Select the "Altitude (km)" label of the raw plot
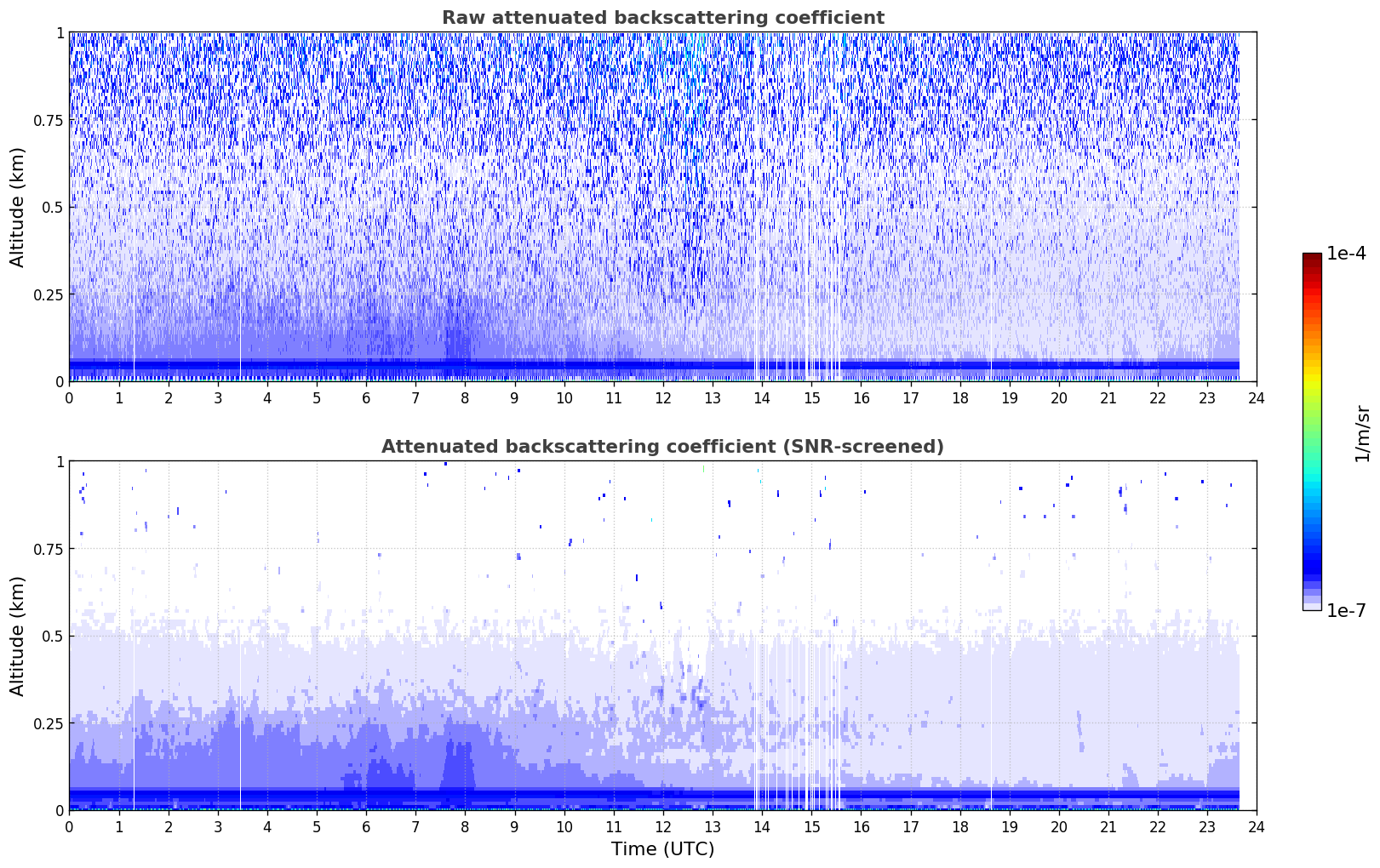The image size is (1380, 868). (18, 207)
